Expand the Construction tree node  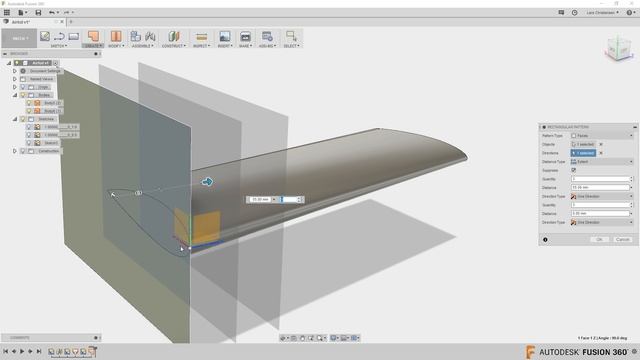coord(15,151)
